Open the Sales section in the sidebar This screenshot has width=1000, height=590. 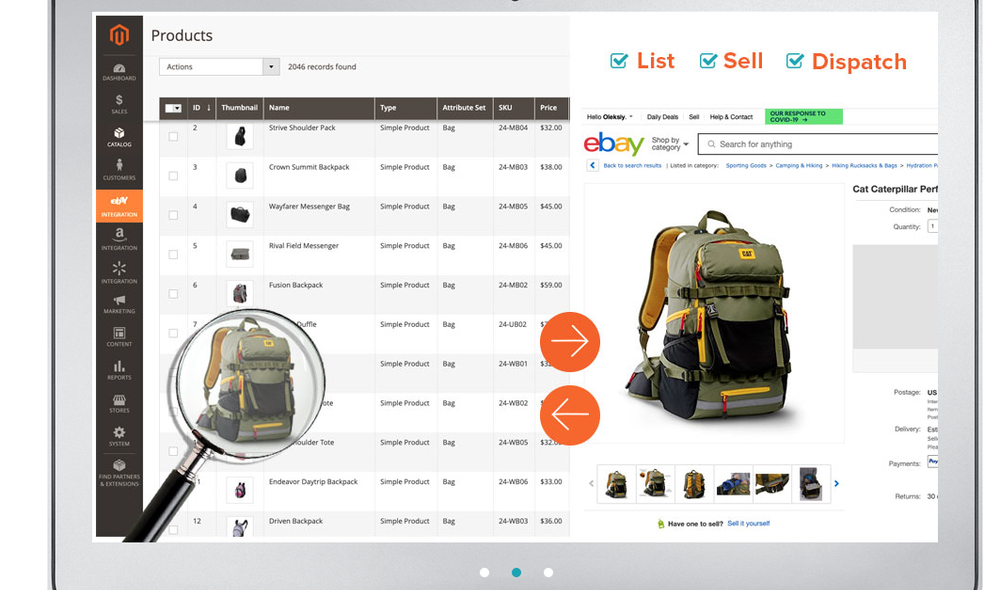[119, 103]
